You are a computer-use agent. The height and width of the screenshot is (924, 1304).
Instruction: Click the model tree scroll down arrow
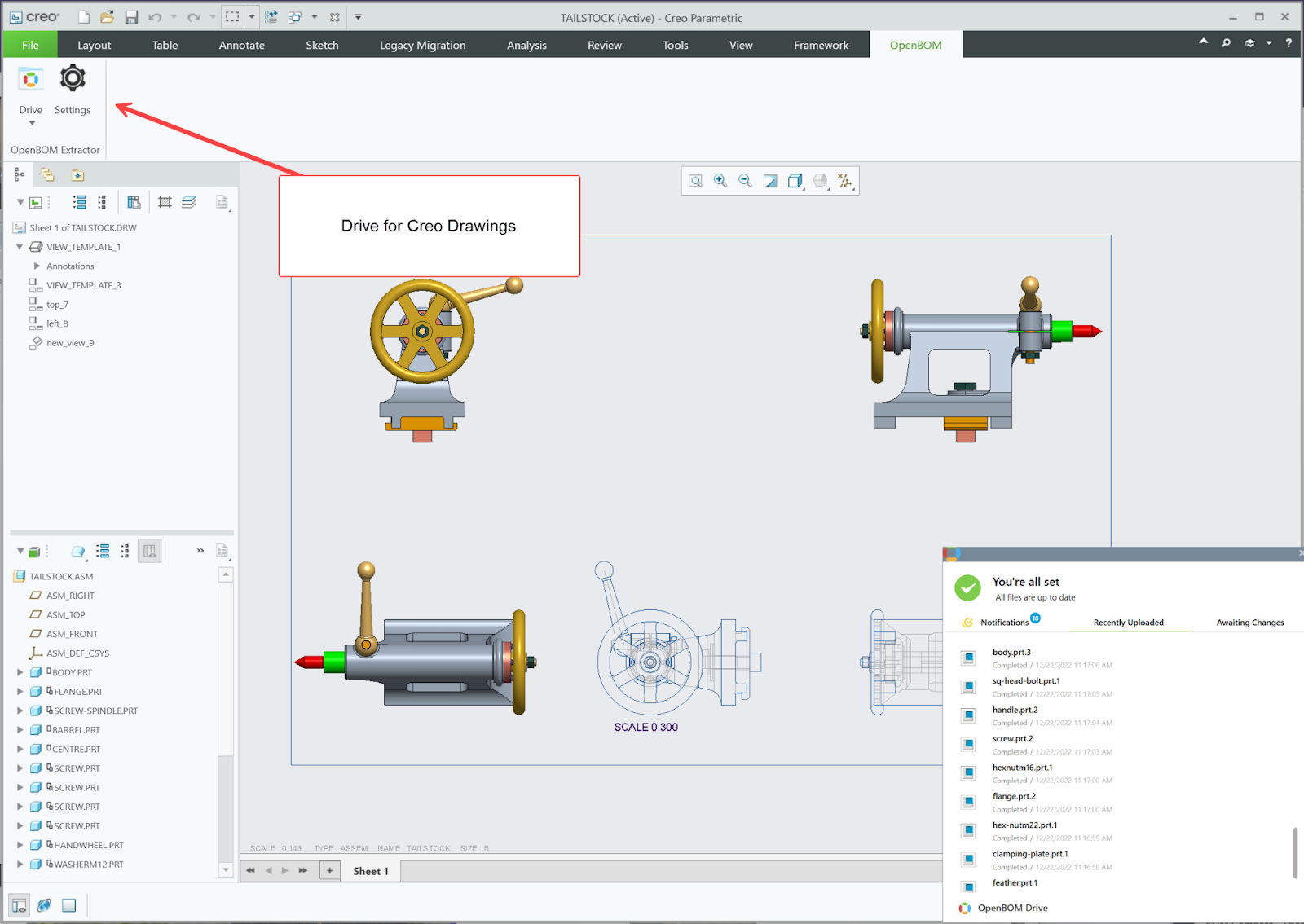226,870
